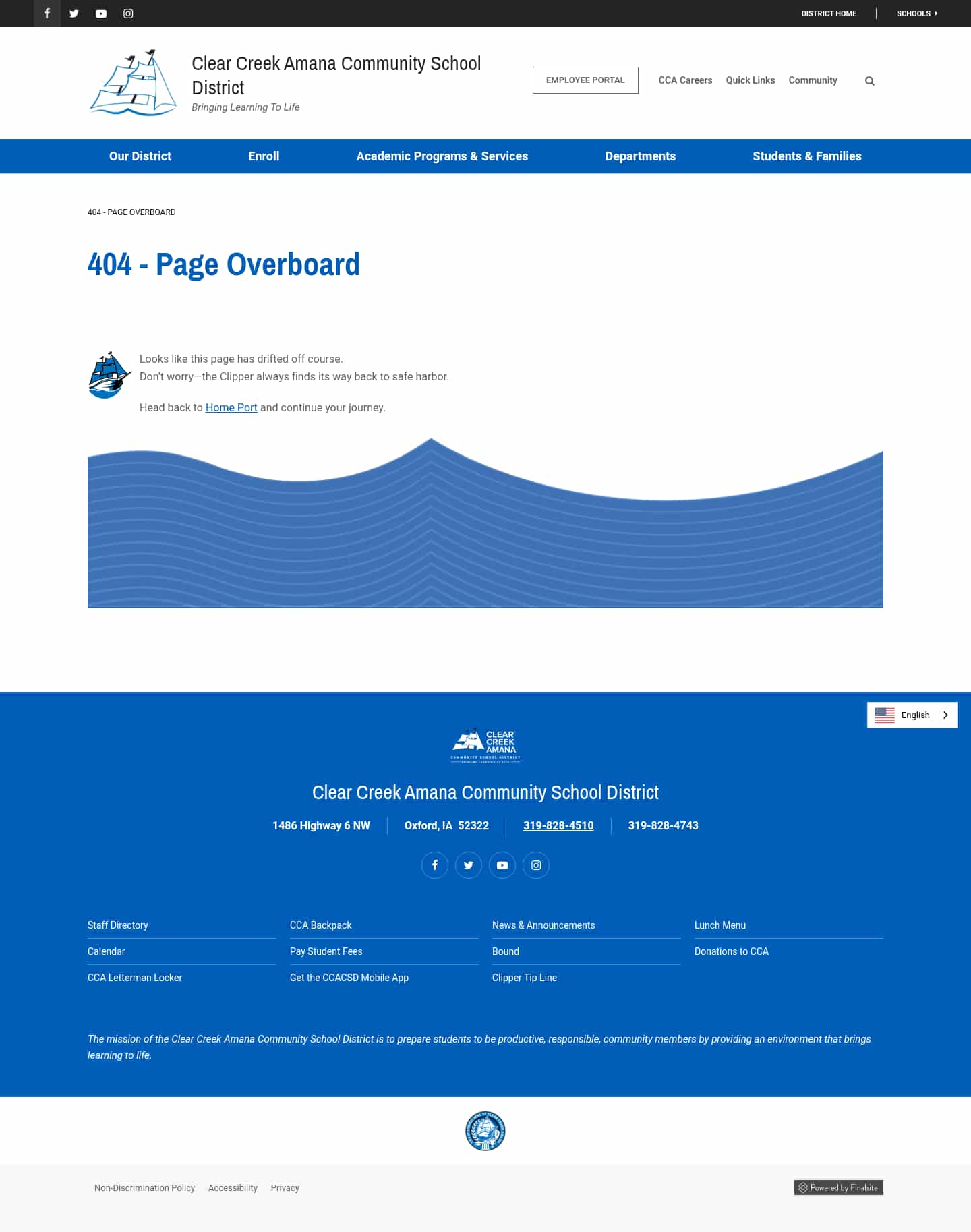971x1232 pixels.
Task: Open Instagram icon in top bar
Action: pos(128,13)
